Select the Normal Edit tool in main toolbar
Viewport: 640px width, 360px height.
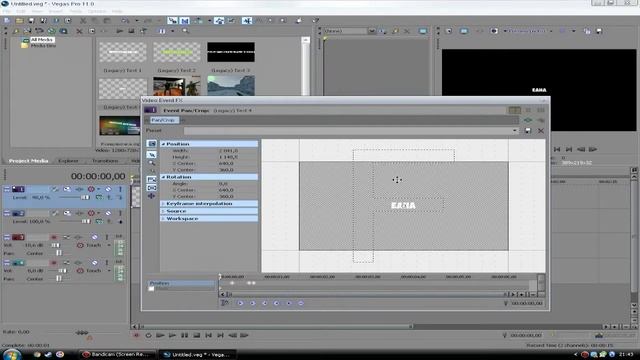pyautogui.click(x=247, y=20)
